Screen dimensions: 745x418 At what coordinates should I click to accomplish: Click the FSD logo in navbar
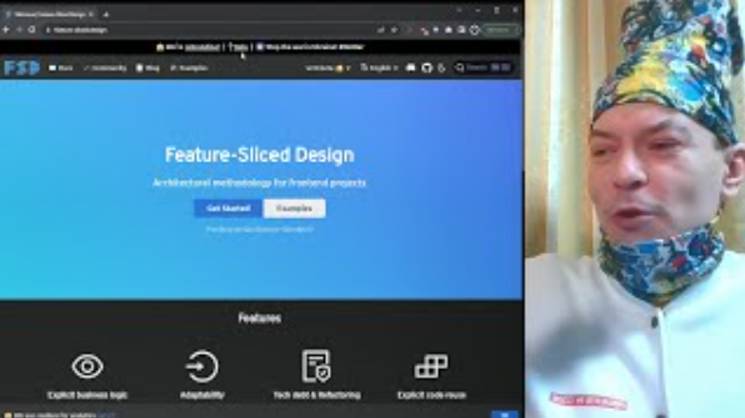click(x=21, y=67)
